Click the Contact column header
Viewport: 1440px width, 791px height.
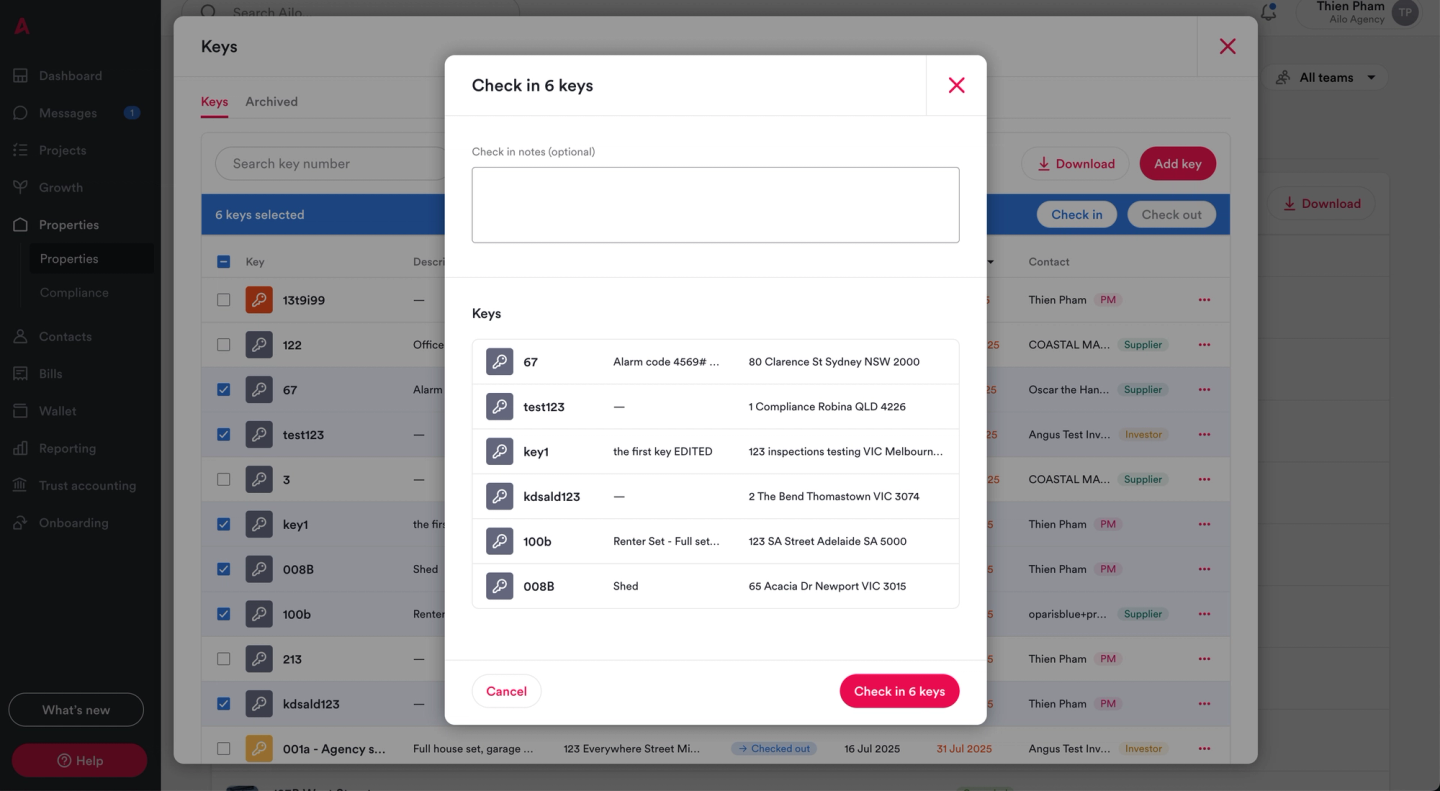click(1049, 262)
